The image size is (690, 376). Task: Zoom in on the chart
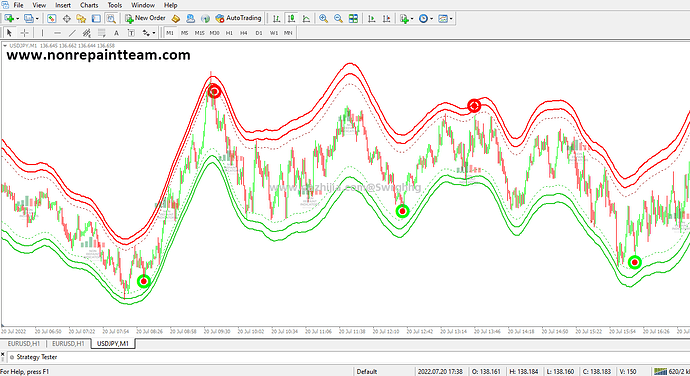(x=323, y=18)
